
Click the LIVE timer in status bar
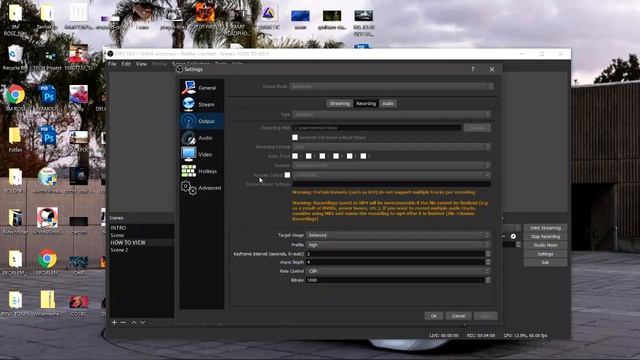pos(444,335)
